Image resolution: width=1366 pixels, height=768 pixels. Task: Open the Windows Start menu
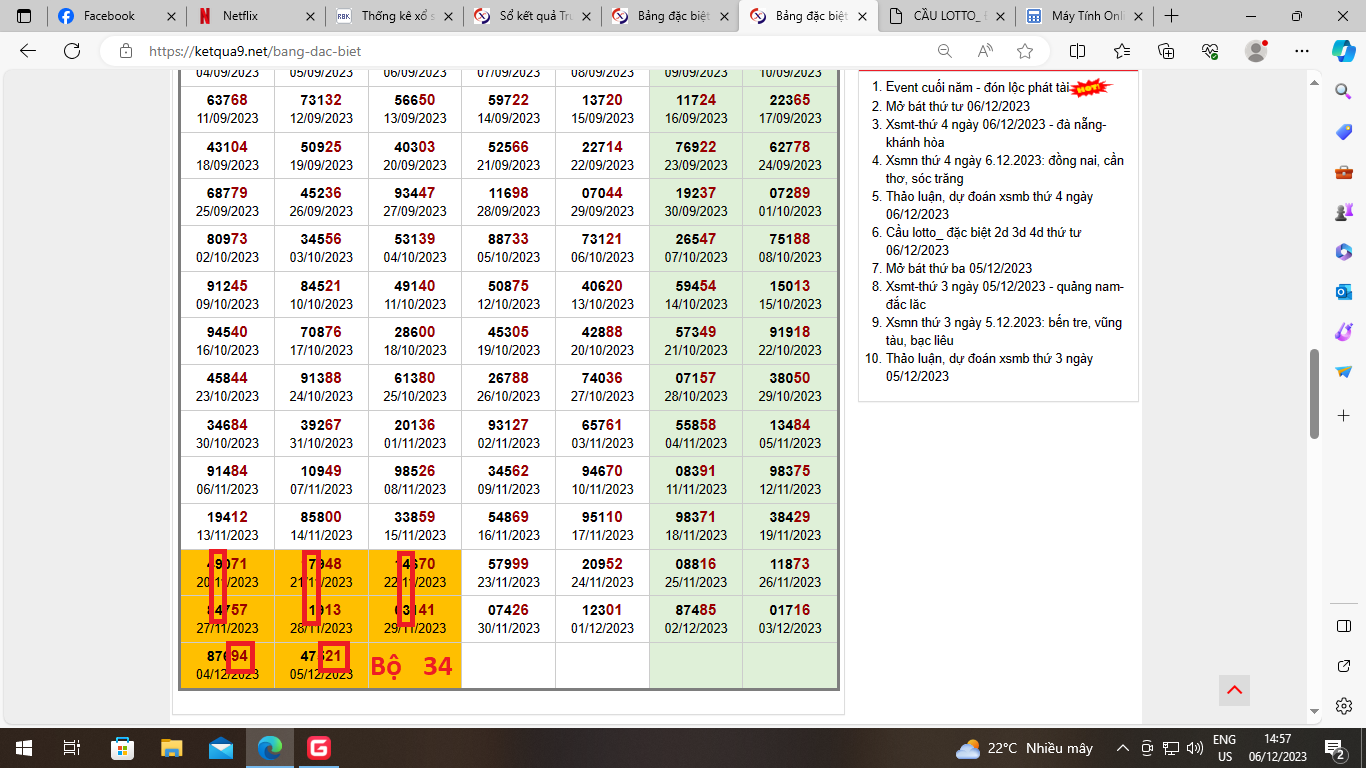pyautogui.click(x=23, y=748)
